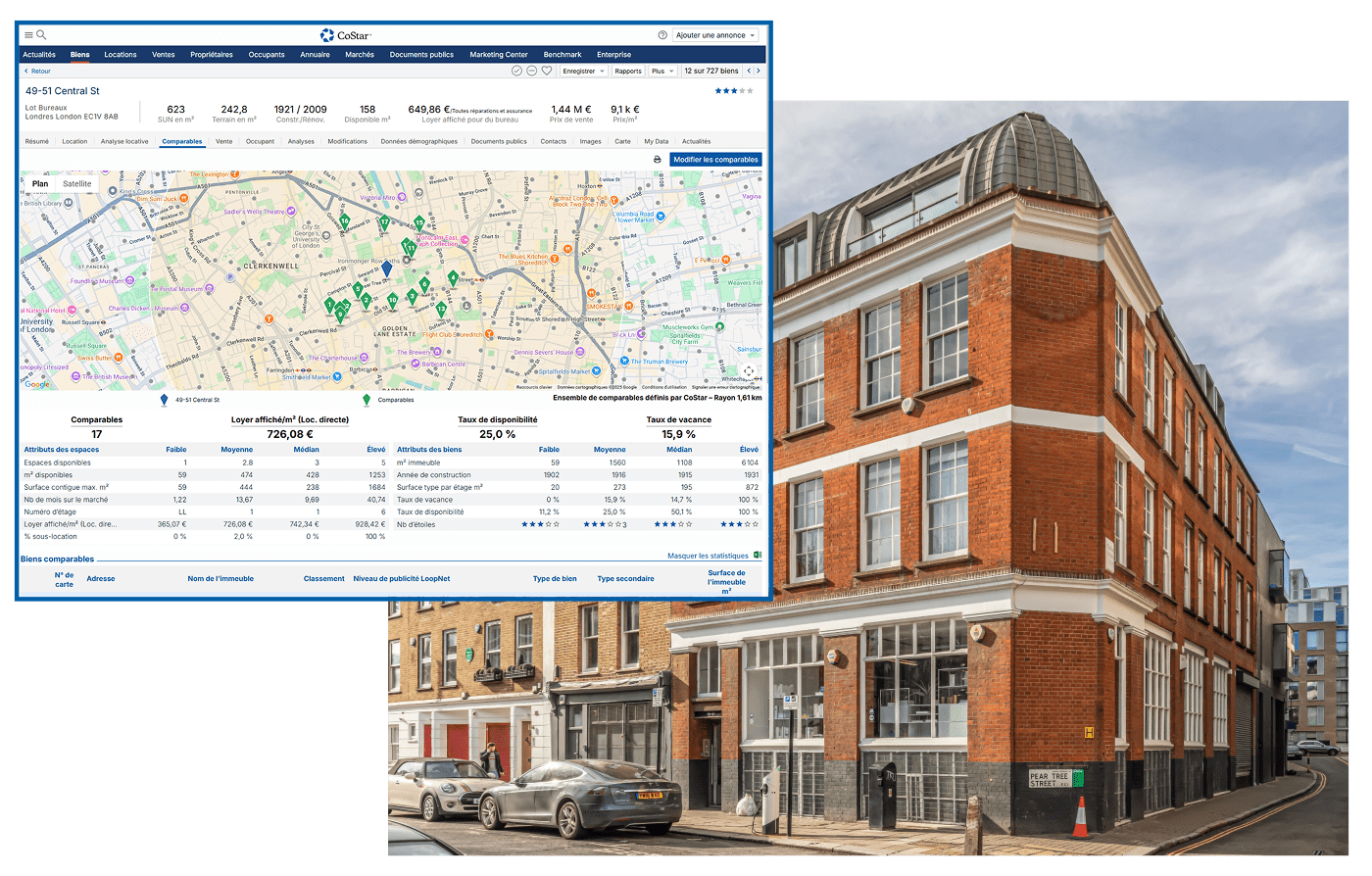Expand the Plus dropdown
Viewport: 1372px width, 876px height.
[x=662, y=71]
